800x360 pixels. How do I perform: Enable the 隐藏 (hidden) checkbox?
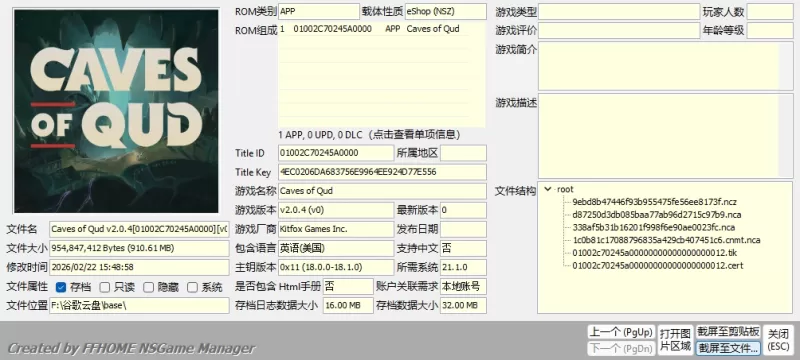click(x=148, y=287)
